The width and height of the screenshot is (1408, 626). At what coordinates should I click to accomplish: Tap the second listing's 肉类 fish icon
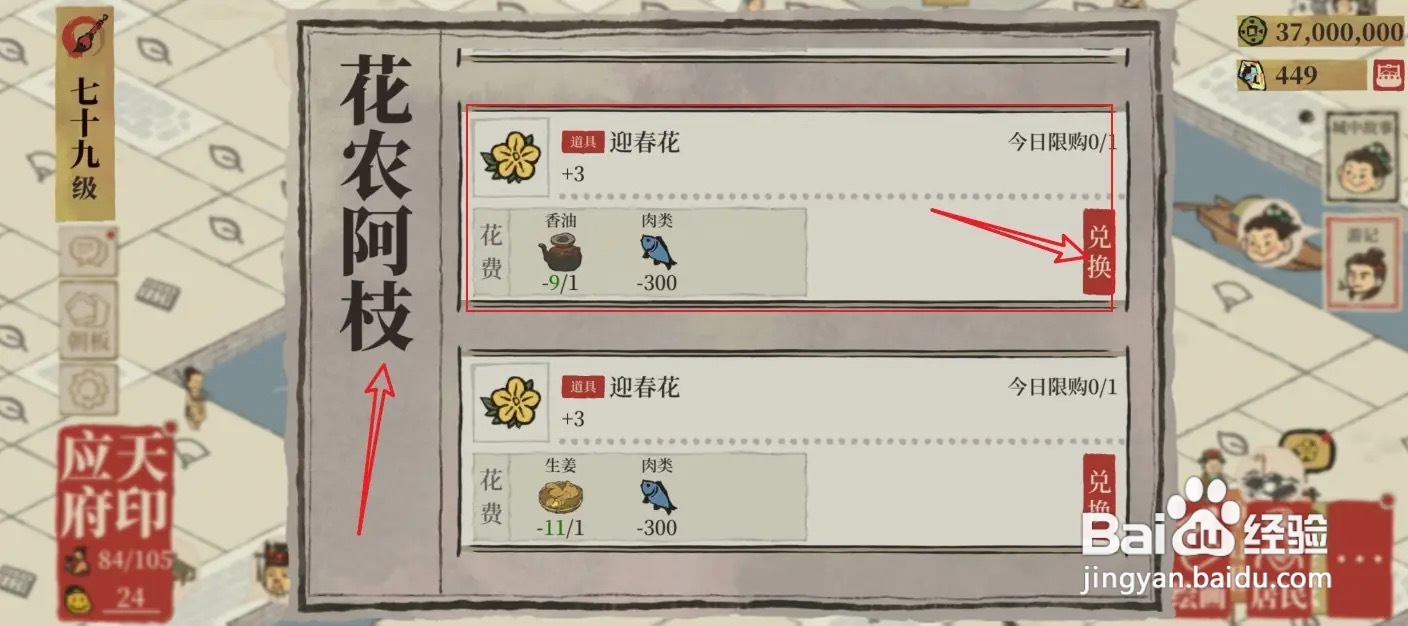[x=657, y=496]
